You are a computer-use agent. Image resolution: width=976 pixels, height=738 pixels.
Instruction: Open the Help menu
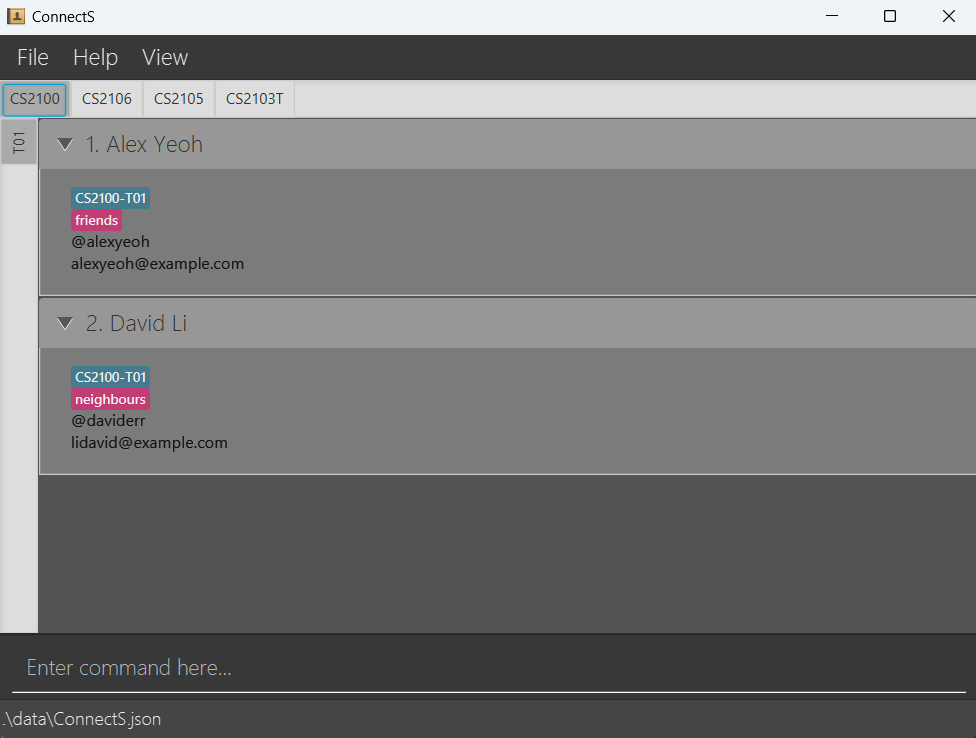(95, 57)
